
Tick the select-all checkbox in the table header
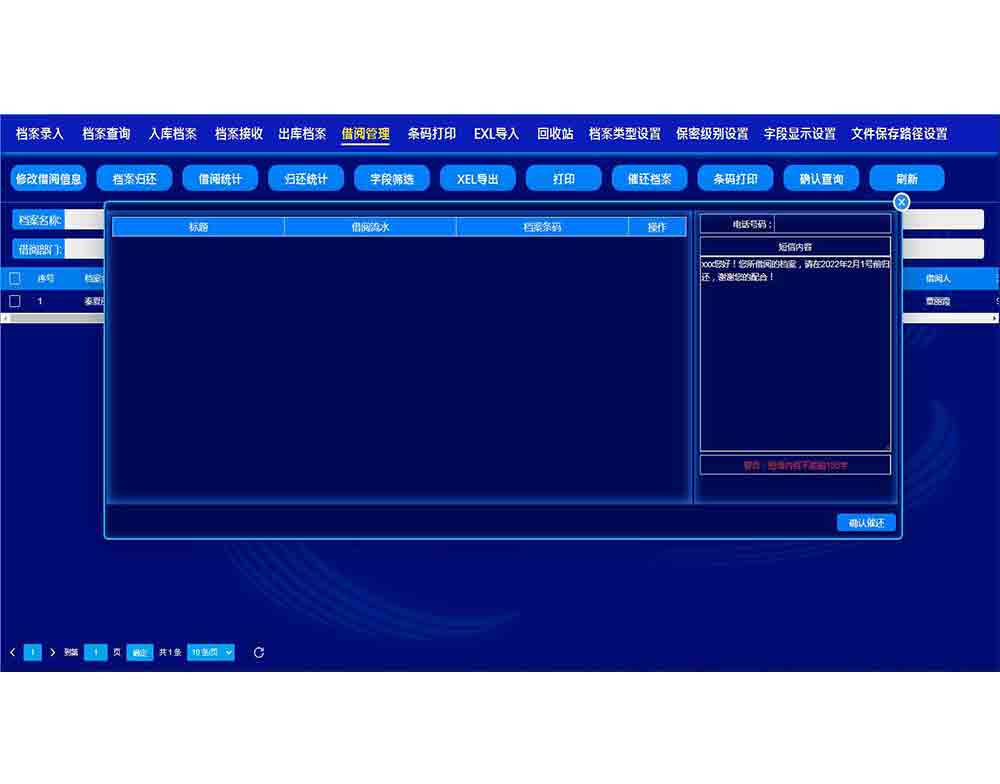click(x=15, y=279)
